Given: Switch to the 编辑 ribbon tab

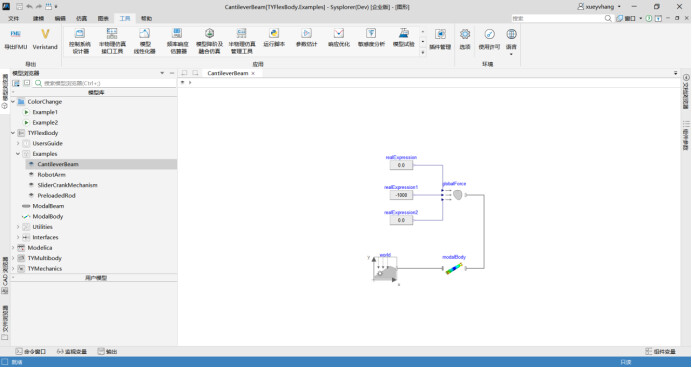Looking at the screenshot, I should click(x=60, y=19).
